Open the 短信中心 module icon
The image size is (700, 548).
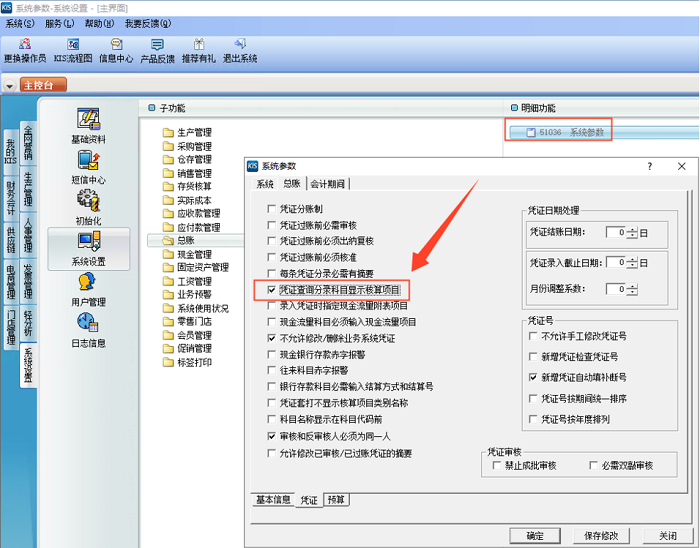(88, 161)
